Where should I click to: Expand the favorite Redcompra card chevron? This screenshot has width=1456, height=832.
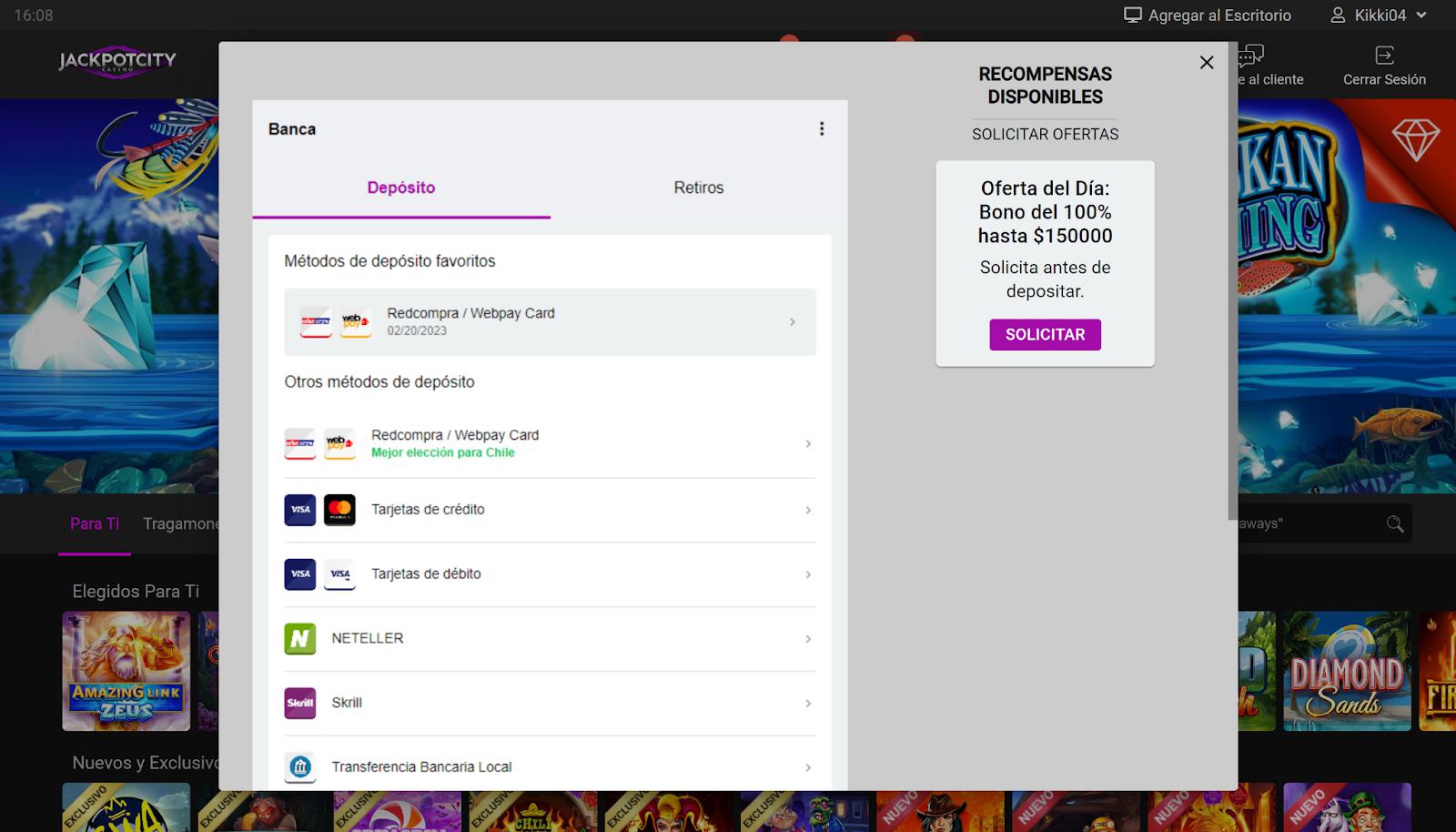[793, 322]
